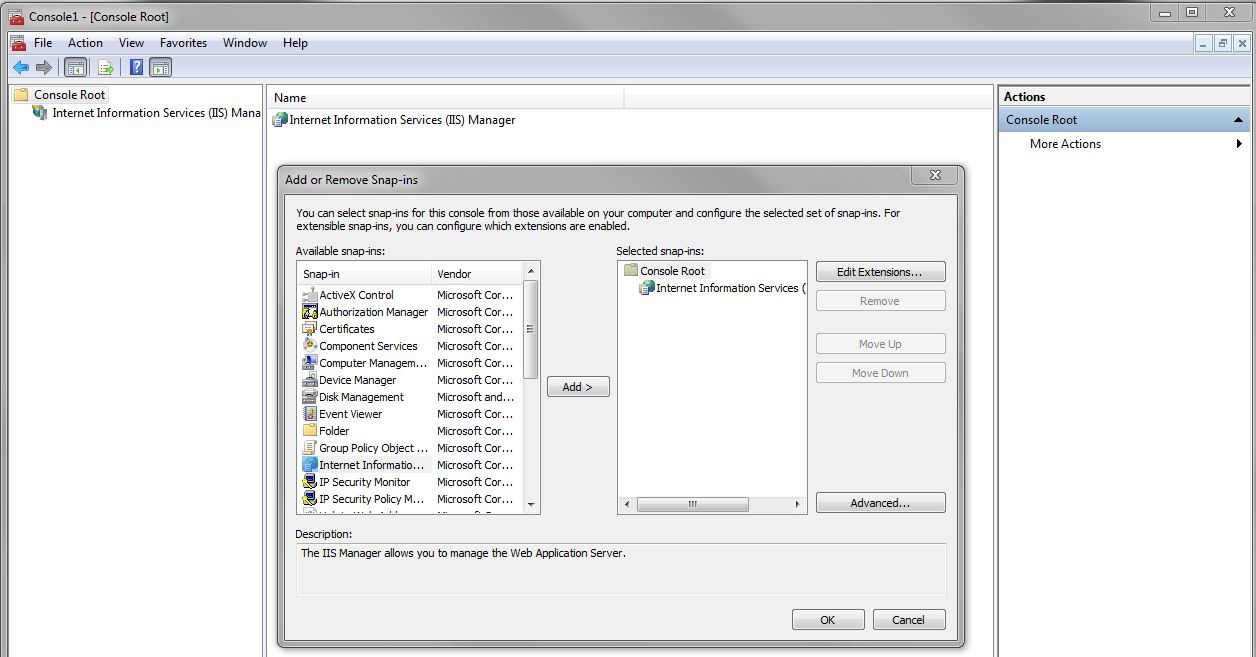Image resolution: width=1256 pixels, height=657 pixels.
Task: Select Console Root in Selected snap-ins
Action: 672,271
